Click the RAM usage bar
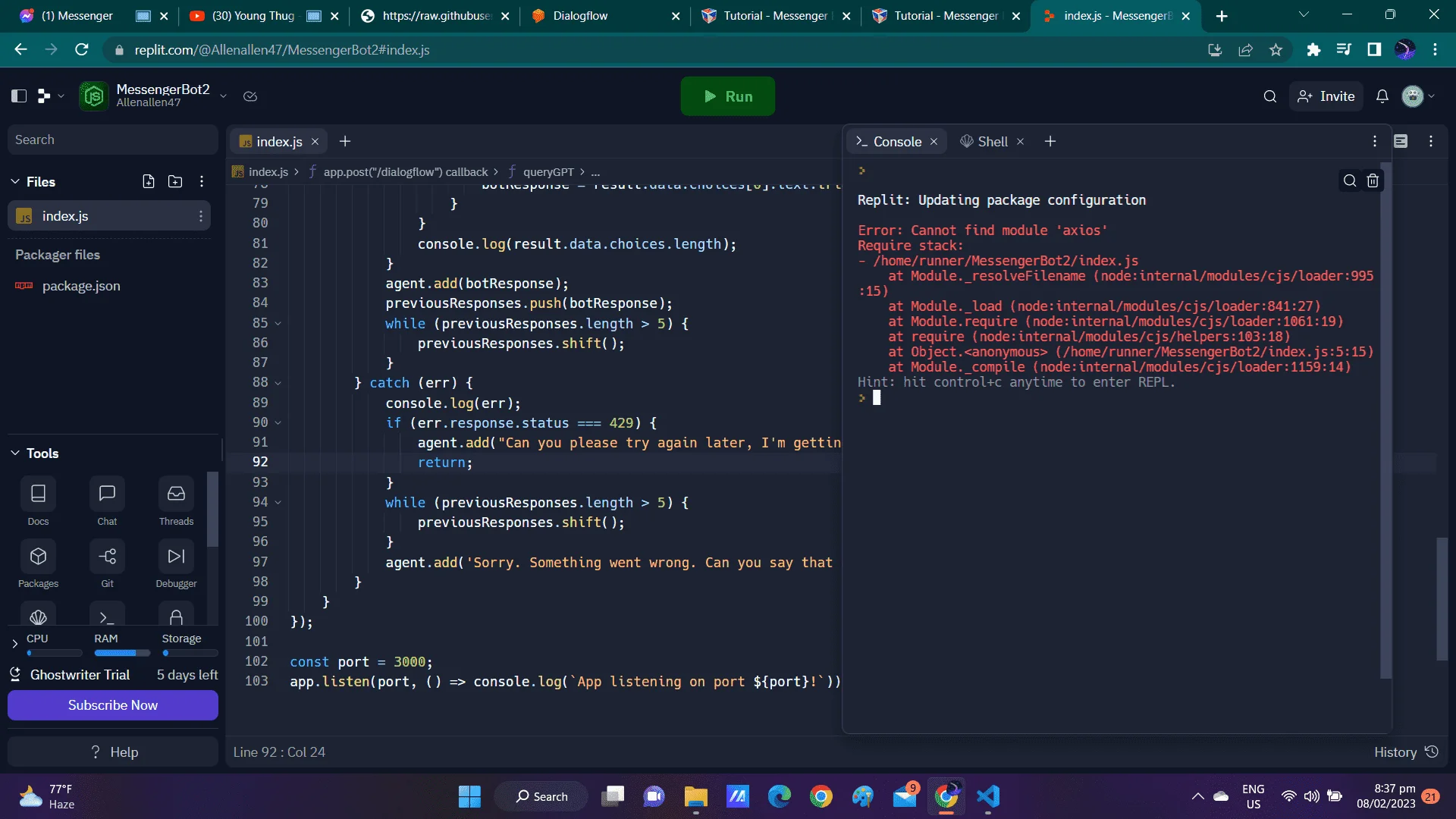Image resolution: width=1456 pixels, height=819 pixels. click(x=122, y=653)
